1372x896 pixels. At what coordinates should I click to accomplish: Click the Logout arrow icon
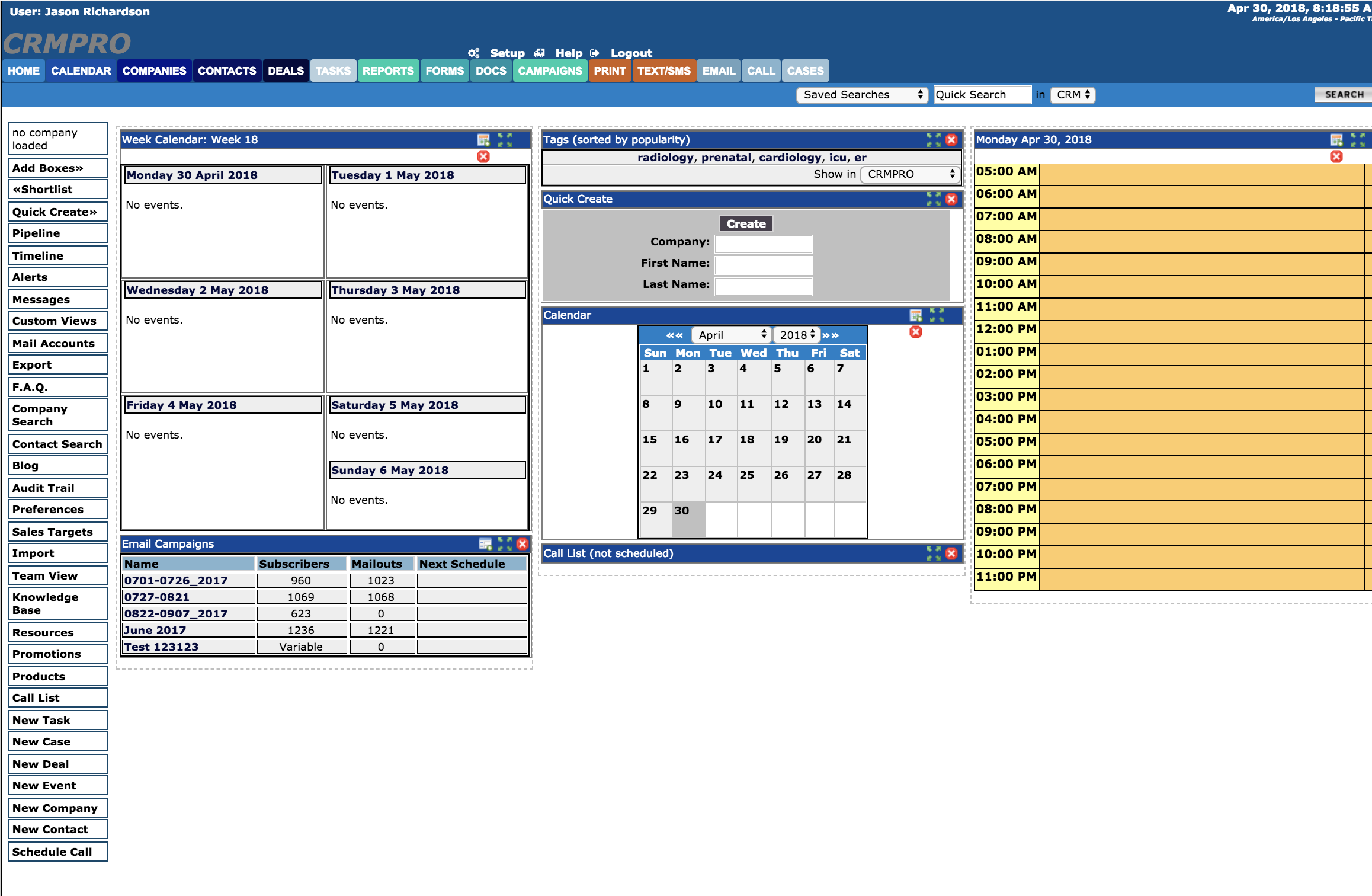point(595,53)
